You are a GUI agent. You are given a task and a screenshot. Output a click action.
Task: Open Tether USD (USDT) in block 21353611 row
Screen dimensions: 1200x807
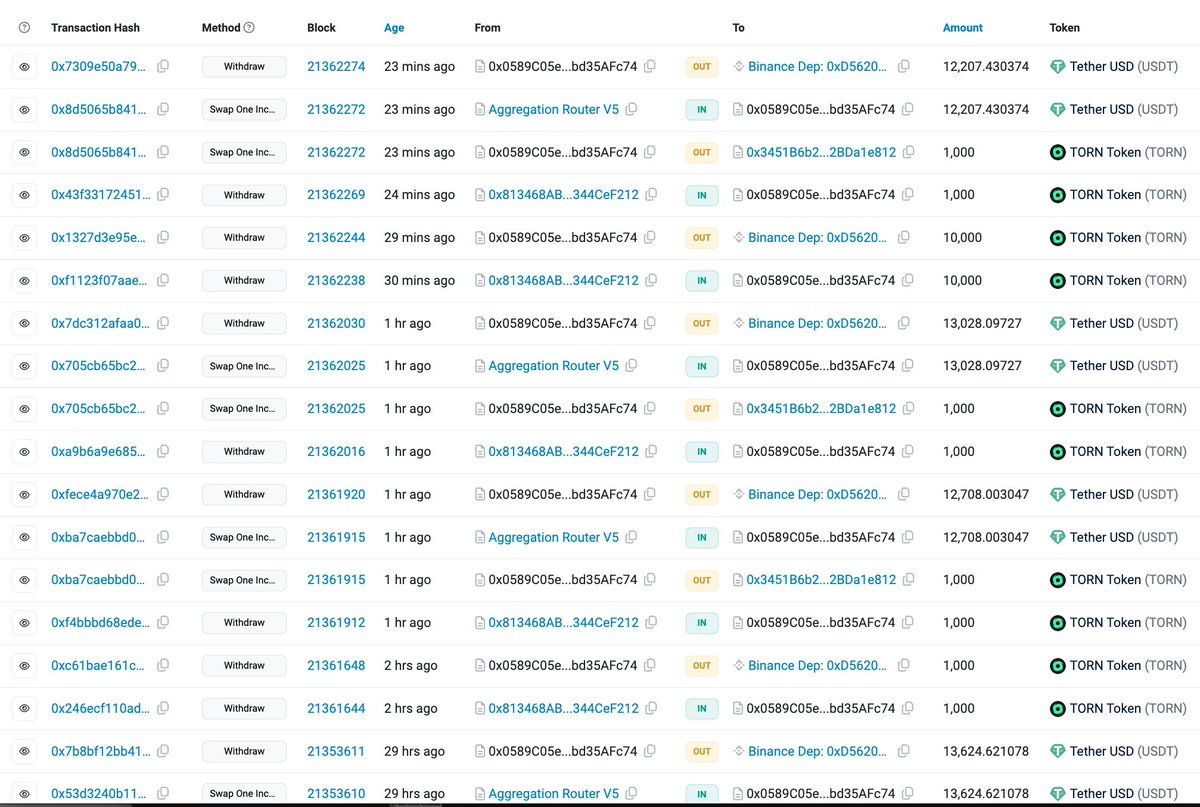(x=1124, y=751)
